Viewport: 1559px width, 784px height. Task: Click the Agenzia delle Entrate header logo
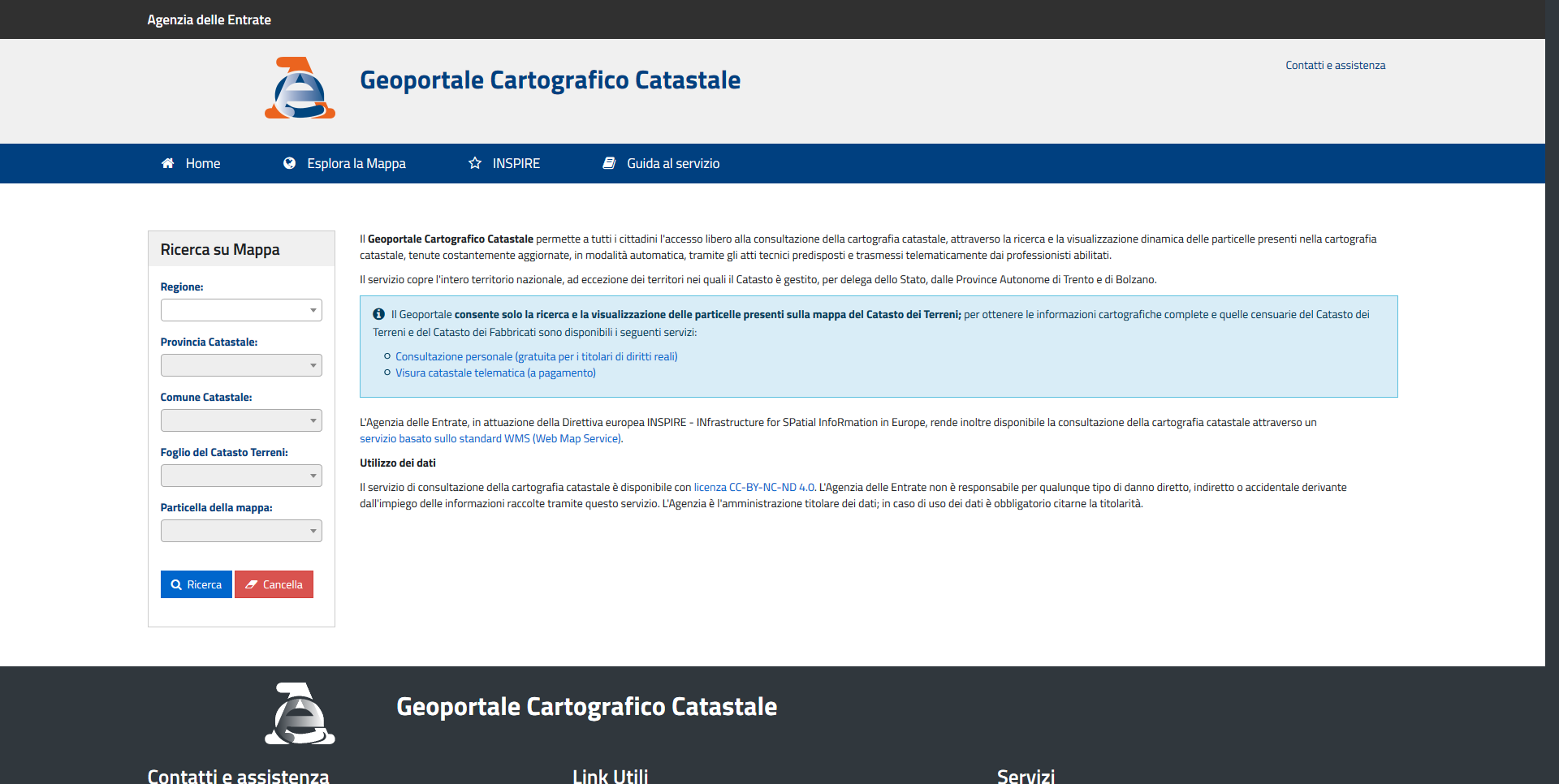tap(300, 88)
